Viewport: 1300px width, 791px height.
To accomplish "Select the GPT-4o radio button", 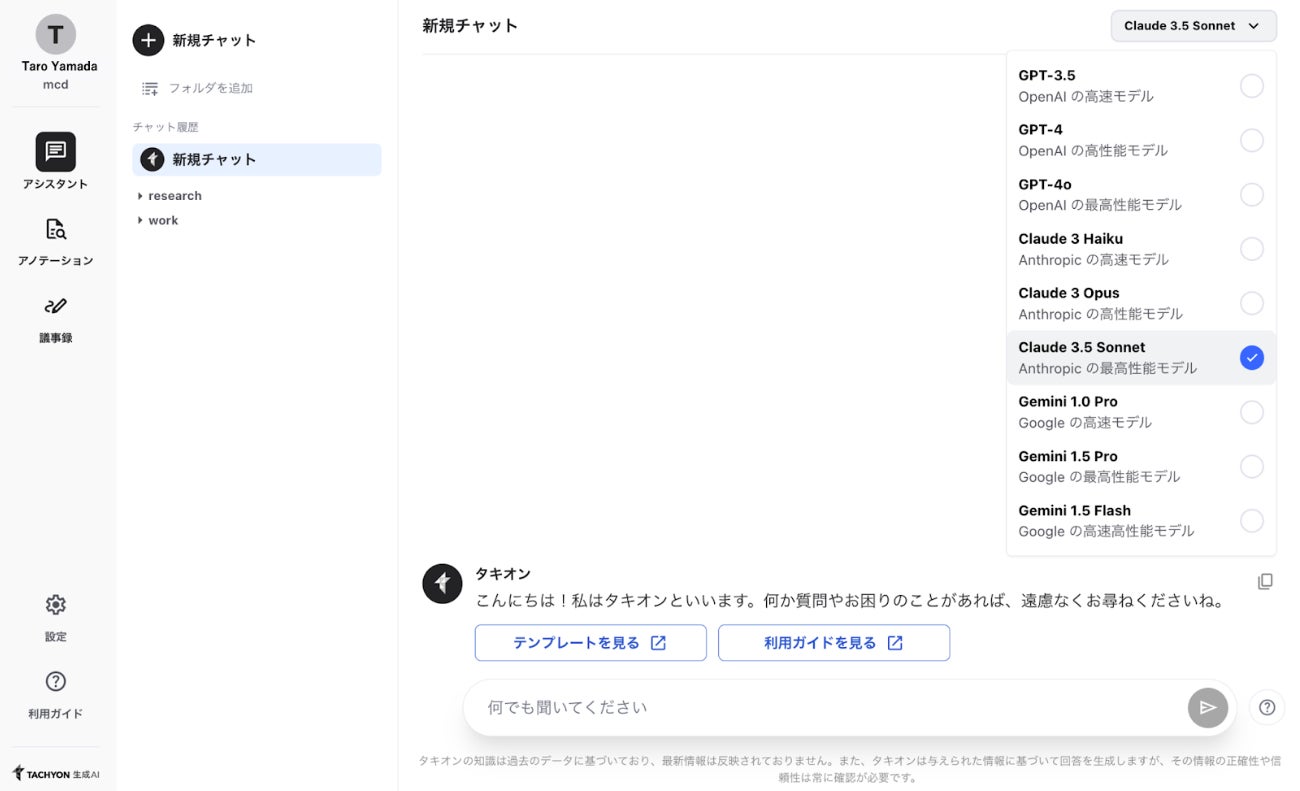I will [x=1252, y=195].
